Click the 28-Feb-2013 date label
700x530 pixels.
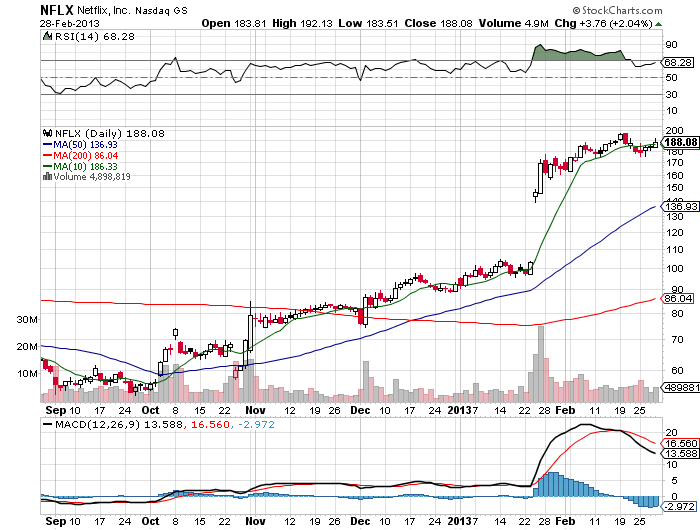point(70,23)
